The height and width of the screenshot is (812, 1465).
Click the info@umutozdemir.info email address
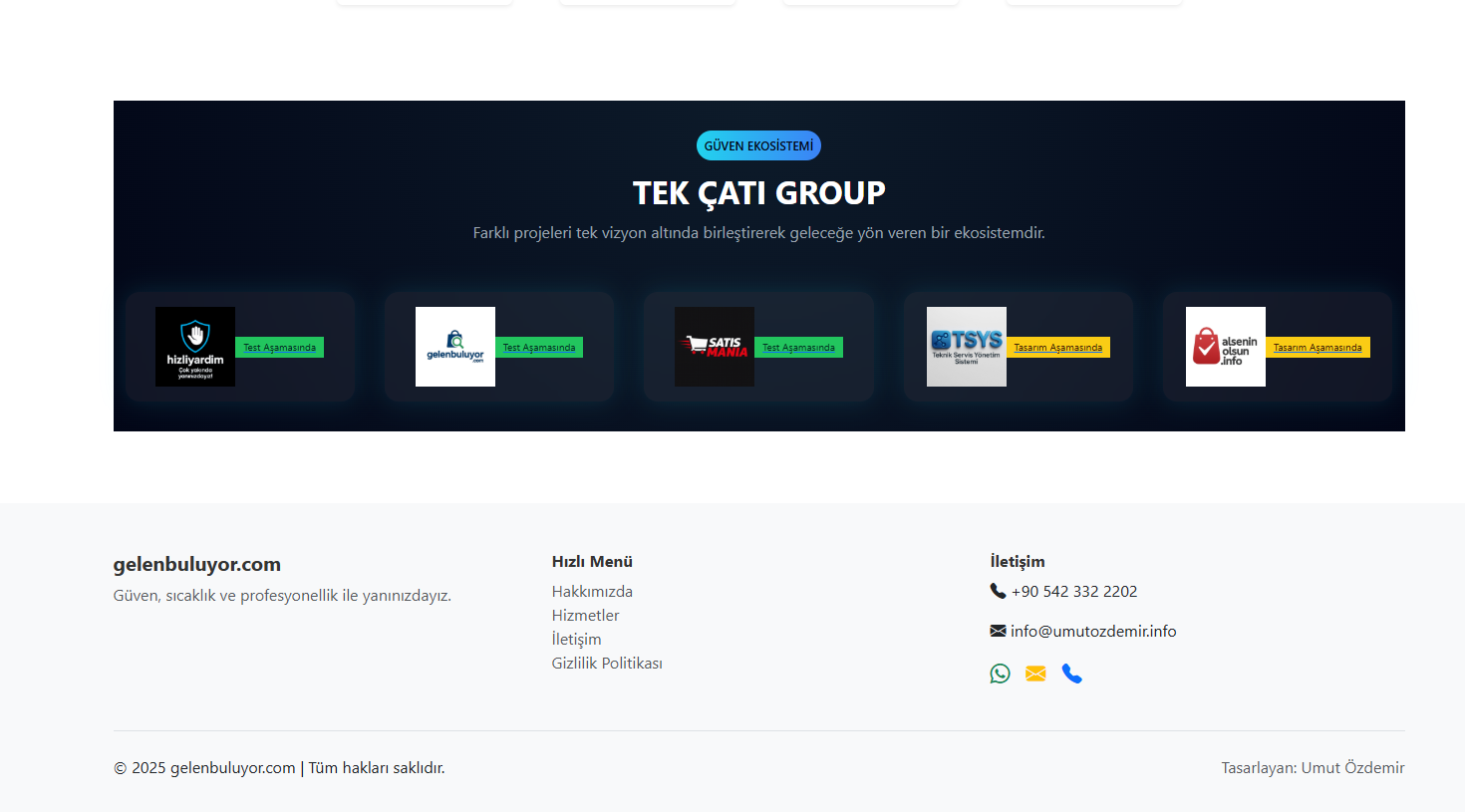(x=1092, y=632)
